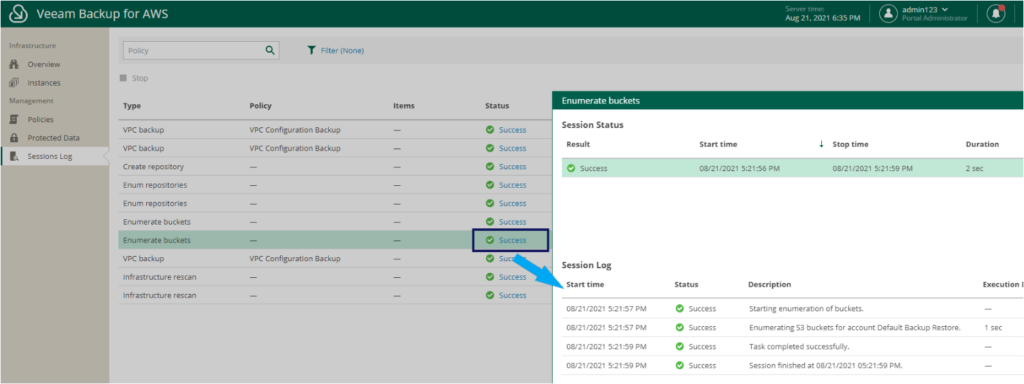The image size is (1024, 384).
Task: Select the Success result row at 5:21:56 PM
Action: tap(792, 168)
